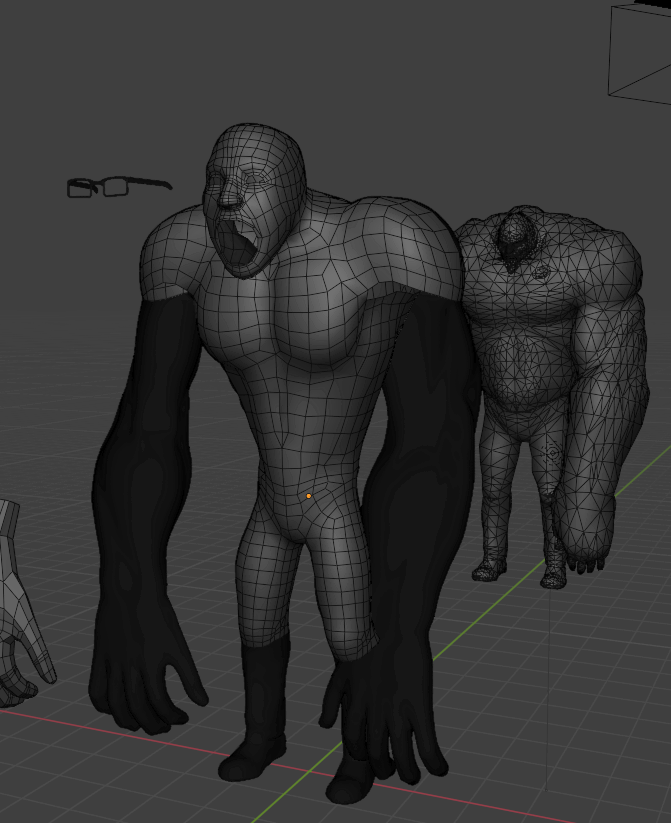Click the foreground character's open mouth

click(240, 250)
